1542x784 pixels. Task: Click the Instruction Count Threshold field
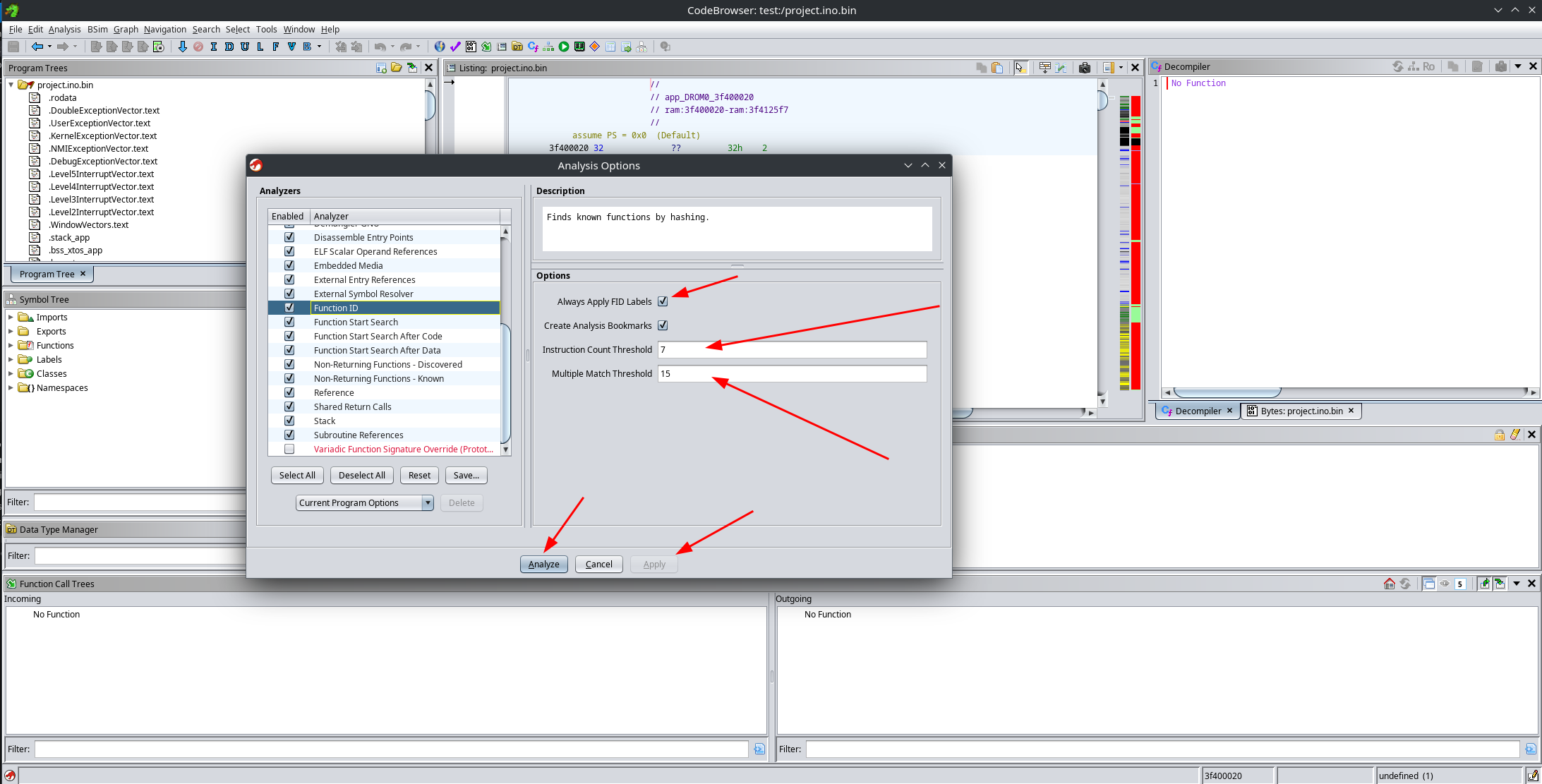coord(792,349)
